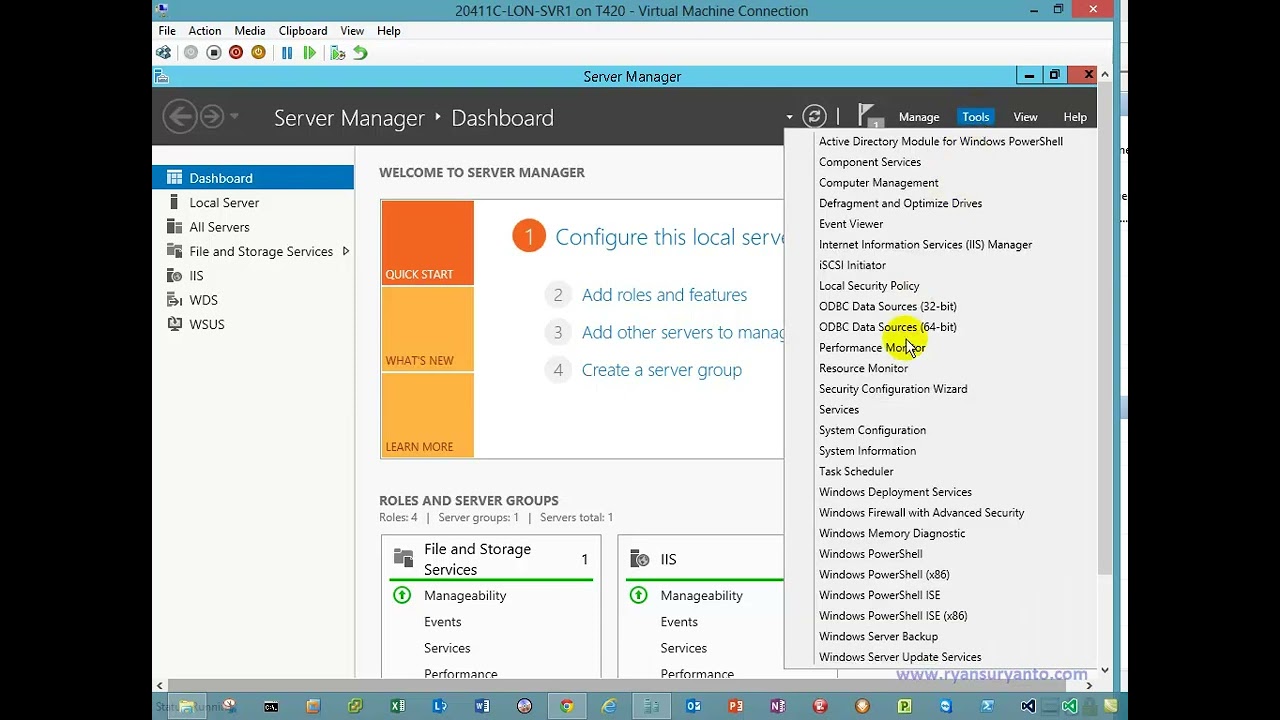Click the Server Manager forward arrow

[212, 117]
